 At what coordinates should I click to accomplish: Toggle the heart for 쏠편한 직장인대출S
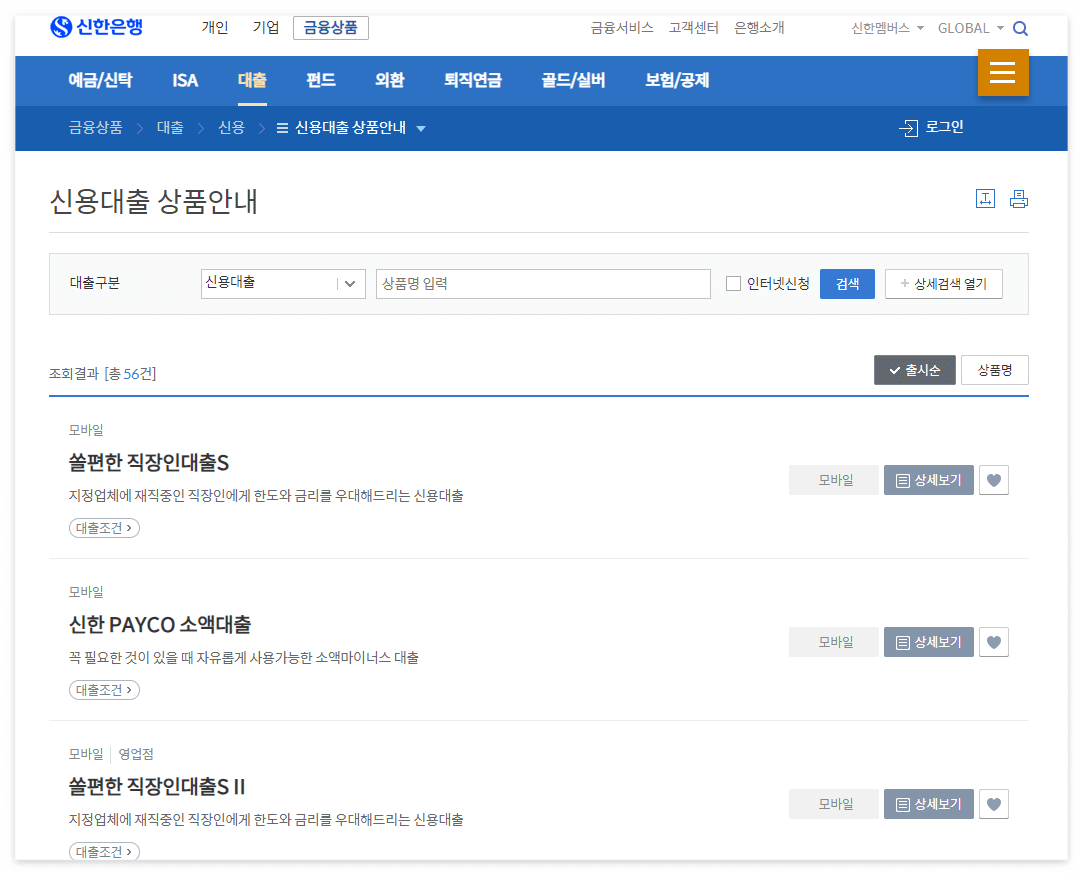coord(993,480)
